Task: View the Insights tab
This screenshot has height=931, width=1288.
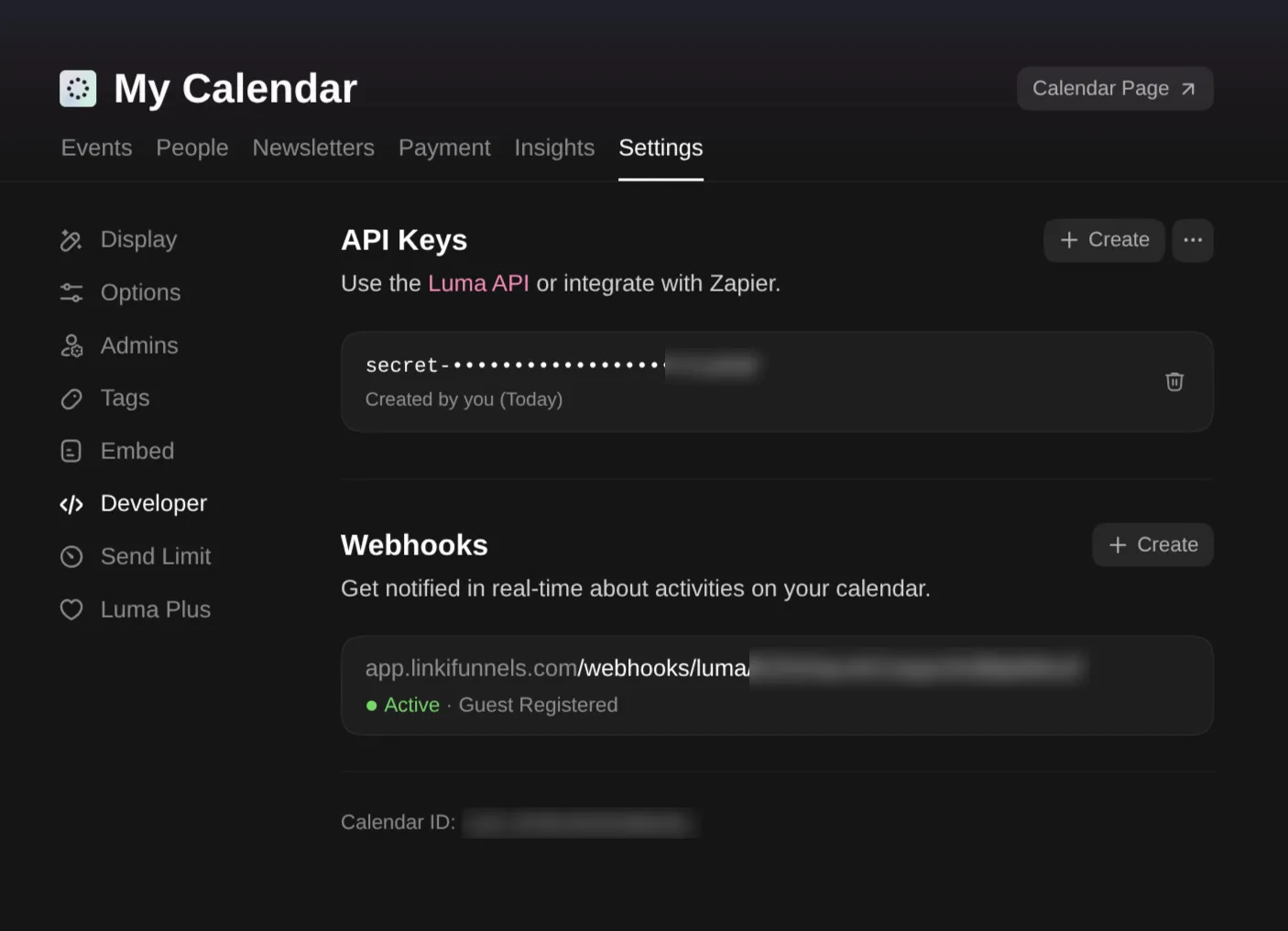Action: (554, 148)
